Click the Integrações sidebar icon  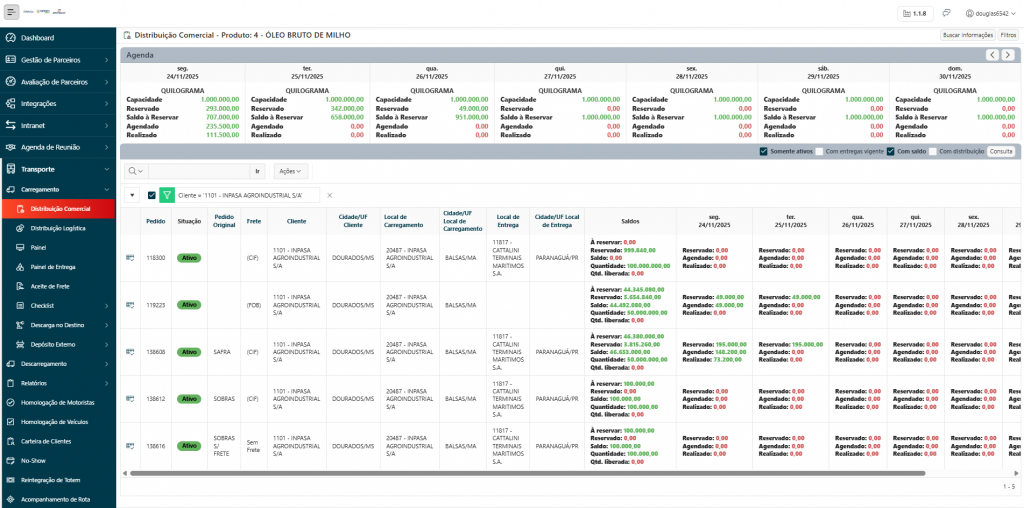(10, 104)
